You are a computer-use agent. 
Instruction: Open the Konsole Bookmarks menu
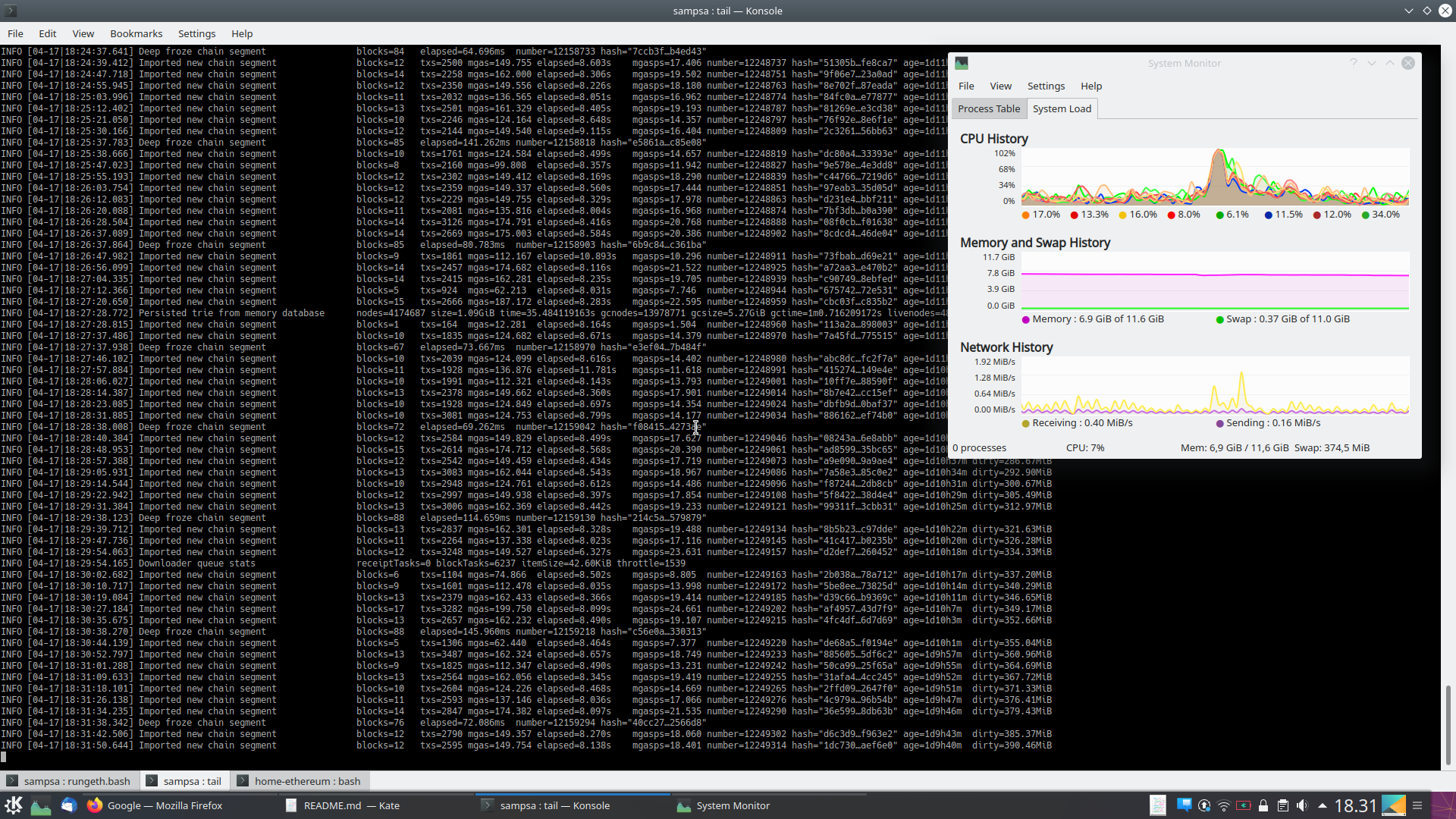[136, 33]
